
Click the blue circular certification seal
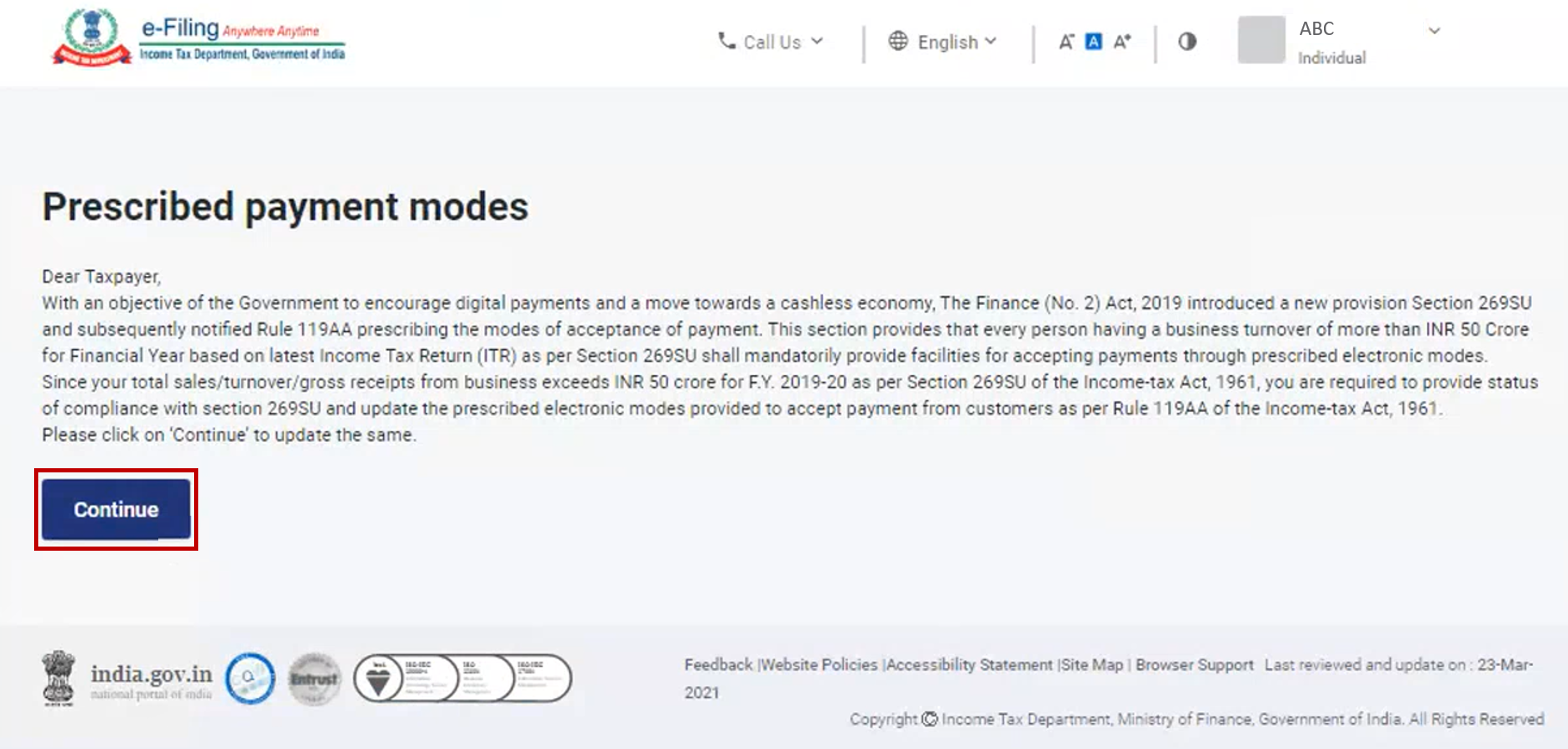pos(250,678)
